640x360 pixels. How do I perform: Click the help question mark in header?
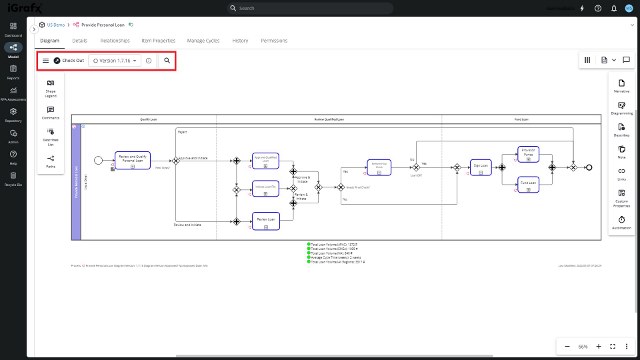pyautogui.click(x=598, y=8)
